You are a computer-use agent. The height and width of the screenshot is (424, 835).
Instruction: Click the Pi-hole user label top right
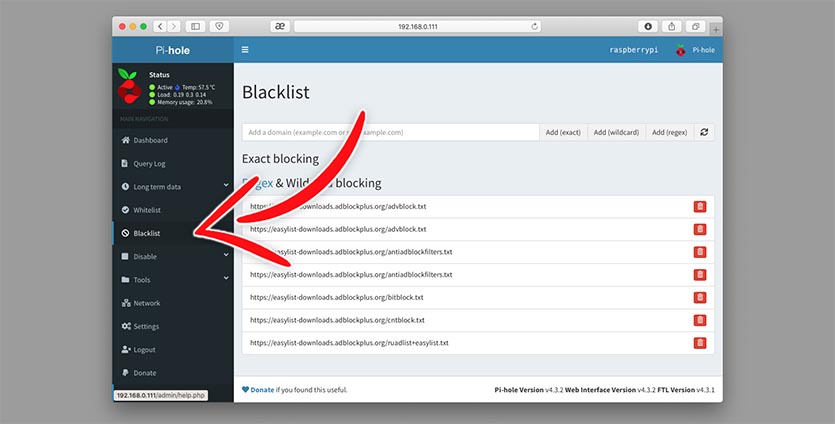point(703,50)
